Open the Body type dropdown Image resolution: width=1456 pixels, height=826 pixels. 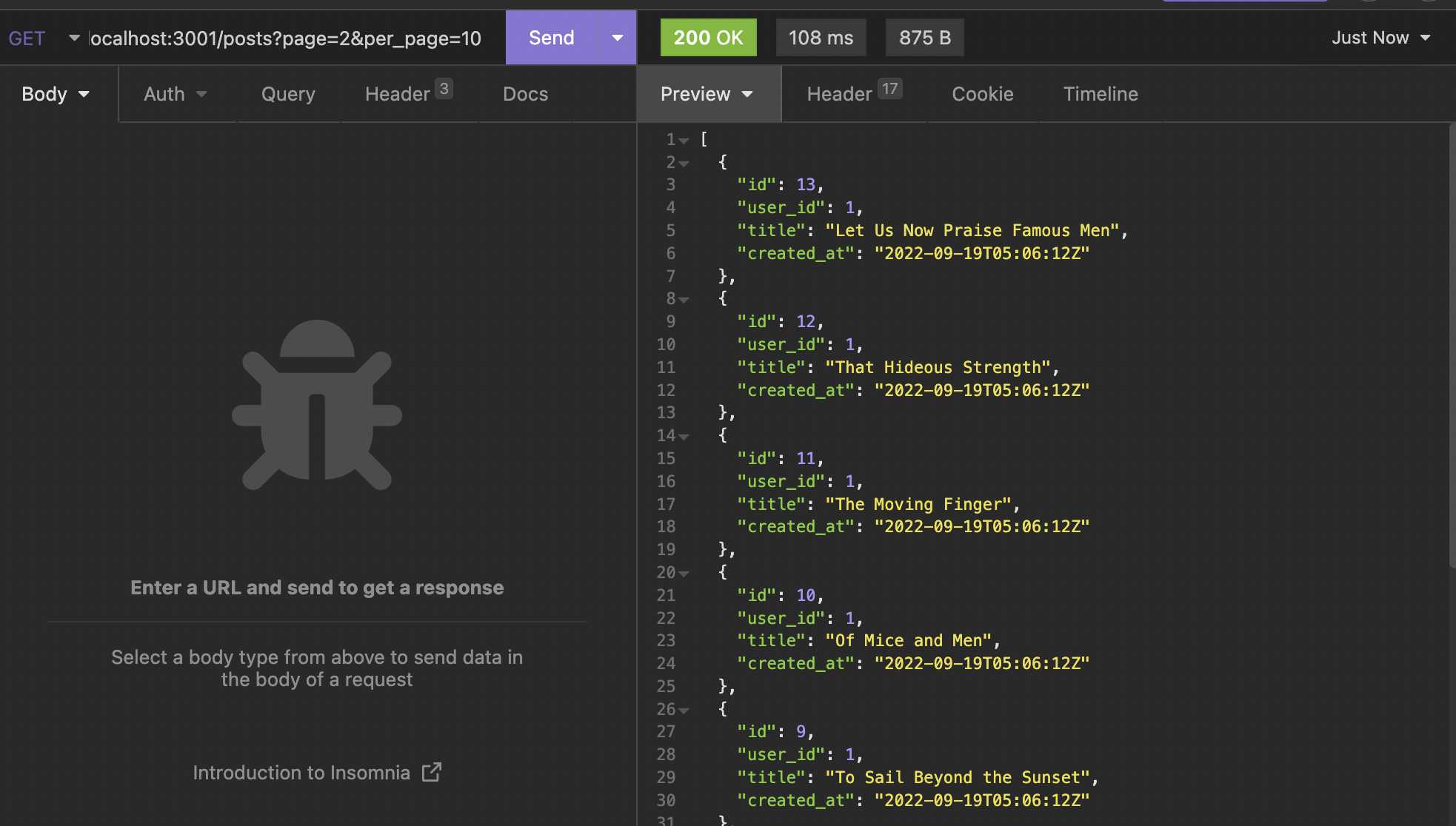pos(56,94)
